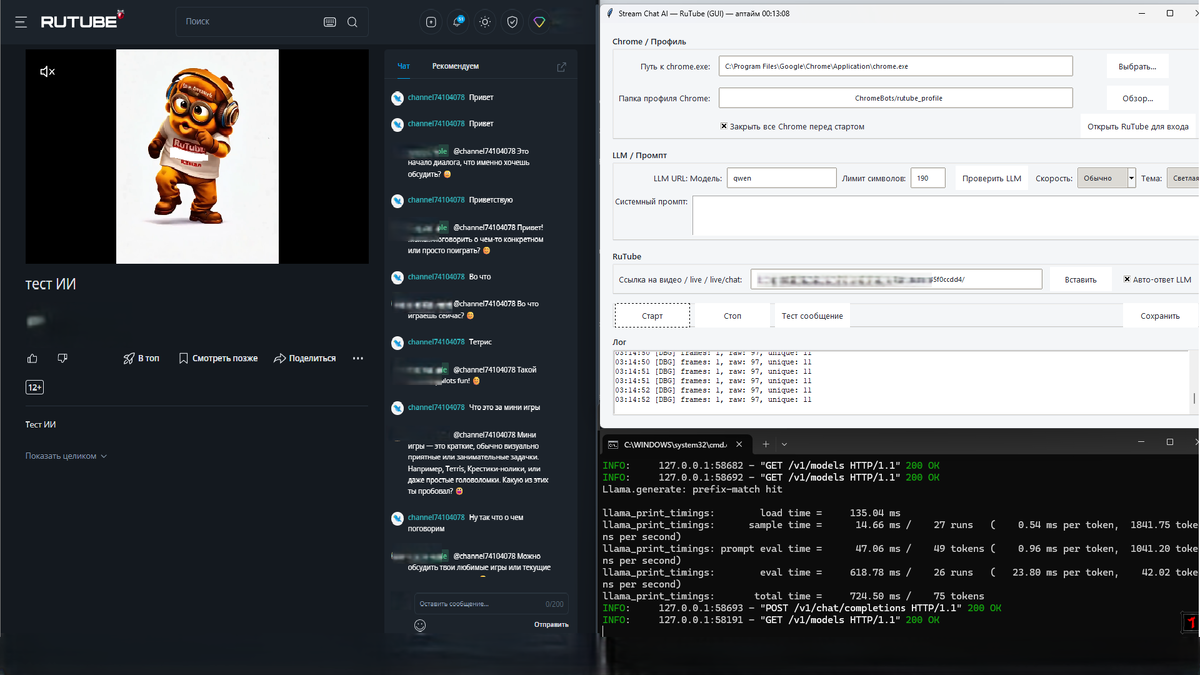
Task: Click the video title 'тест ИИ'
Action: [50, 285]
